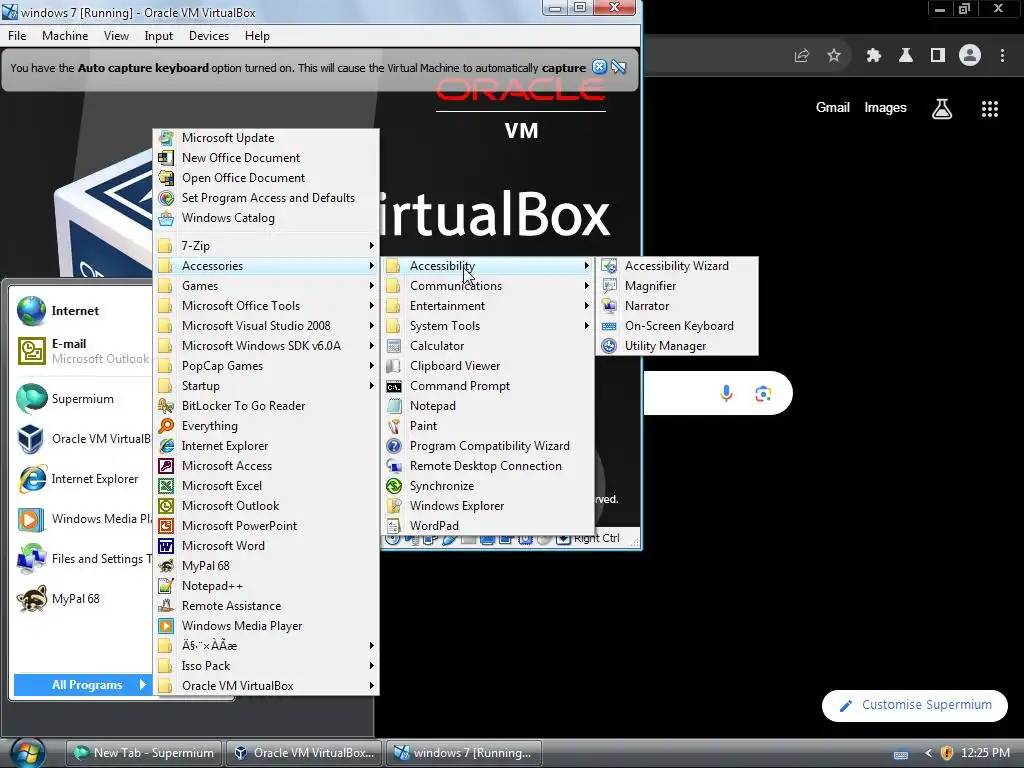Screen dimensions: 1024x768
Task: Open Windows Explorer entry
Action: (488, 506)
